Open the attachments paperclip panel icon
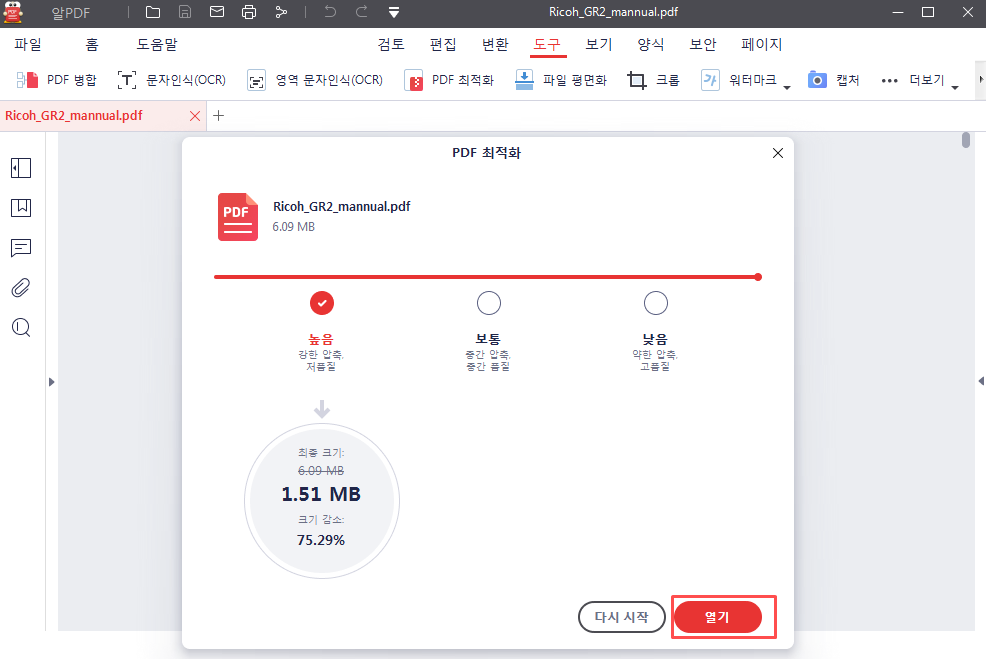Image resolution: width=986 pixels, height=659 pixels. (21, 288)
